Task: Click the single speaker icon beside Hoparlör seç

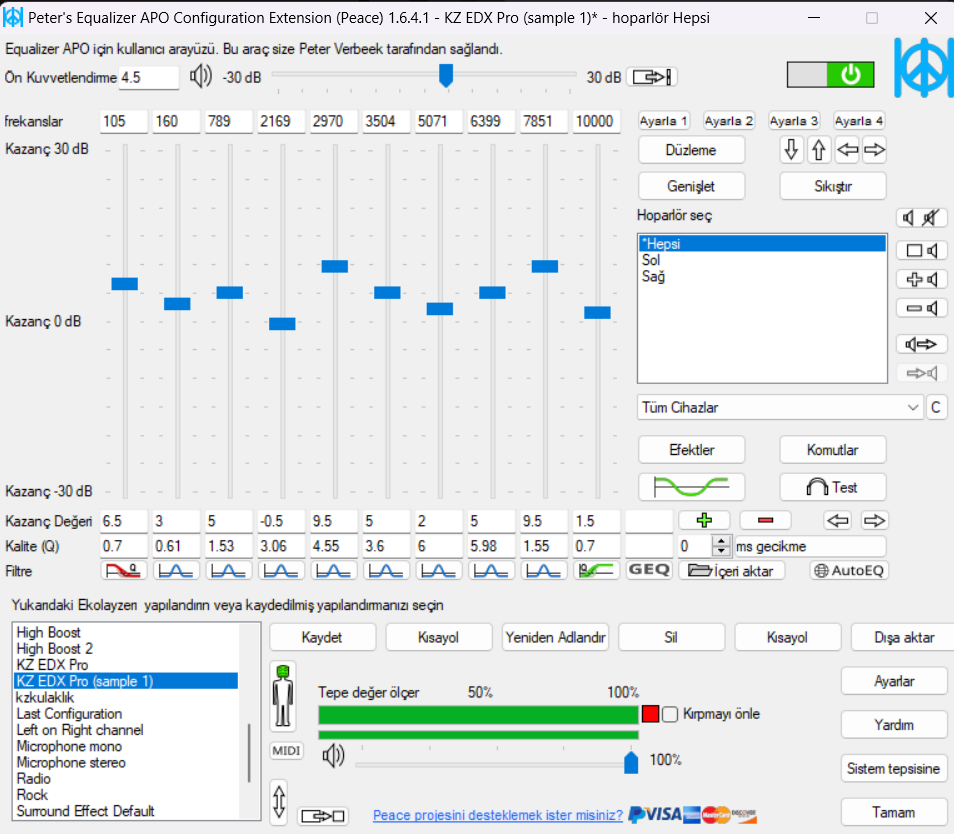Action: point(908,217)
